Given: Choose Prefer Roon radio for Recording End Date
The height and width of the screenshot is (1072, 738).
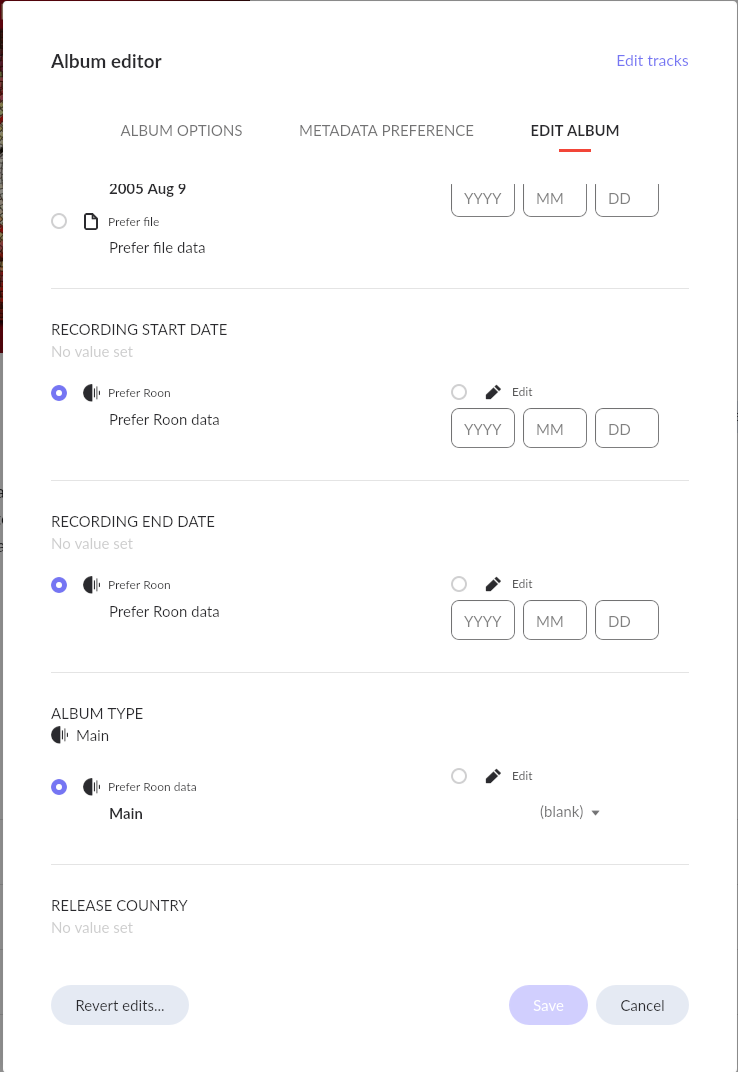Looking at the screenshot, I should [x=59, y=585].
